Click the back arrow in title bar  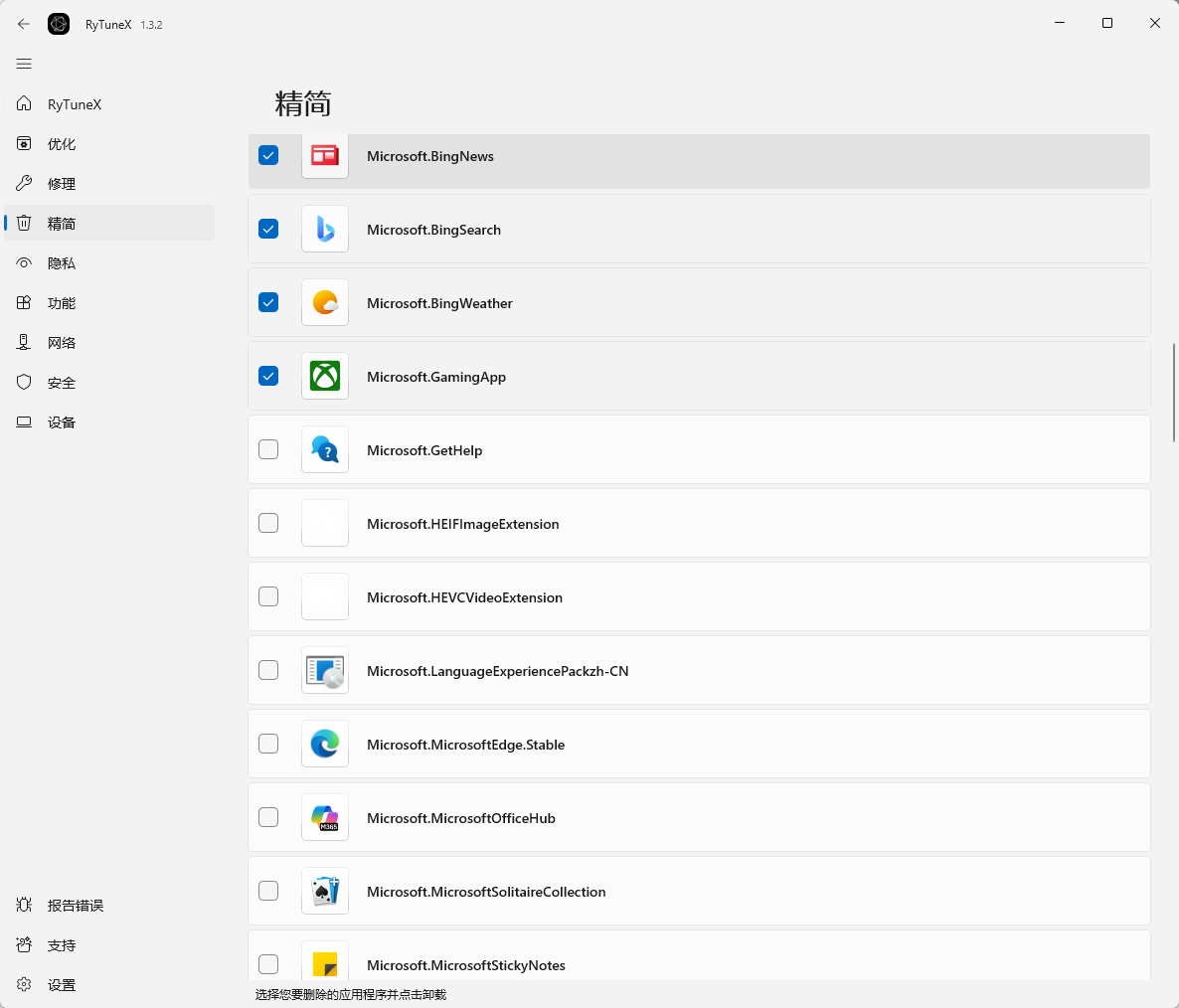pos(23,24)
